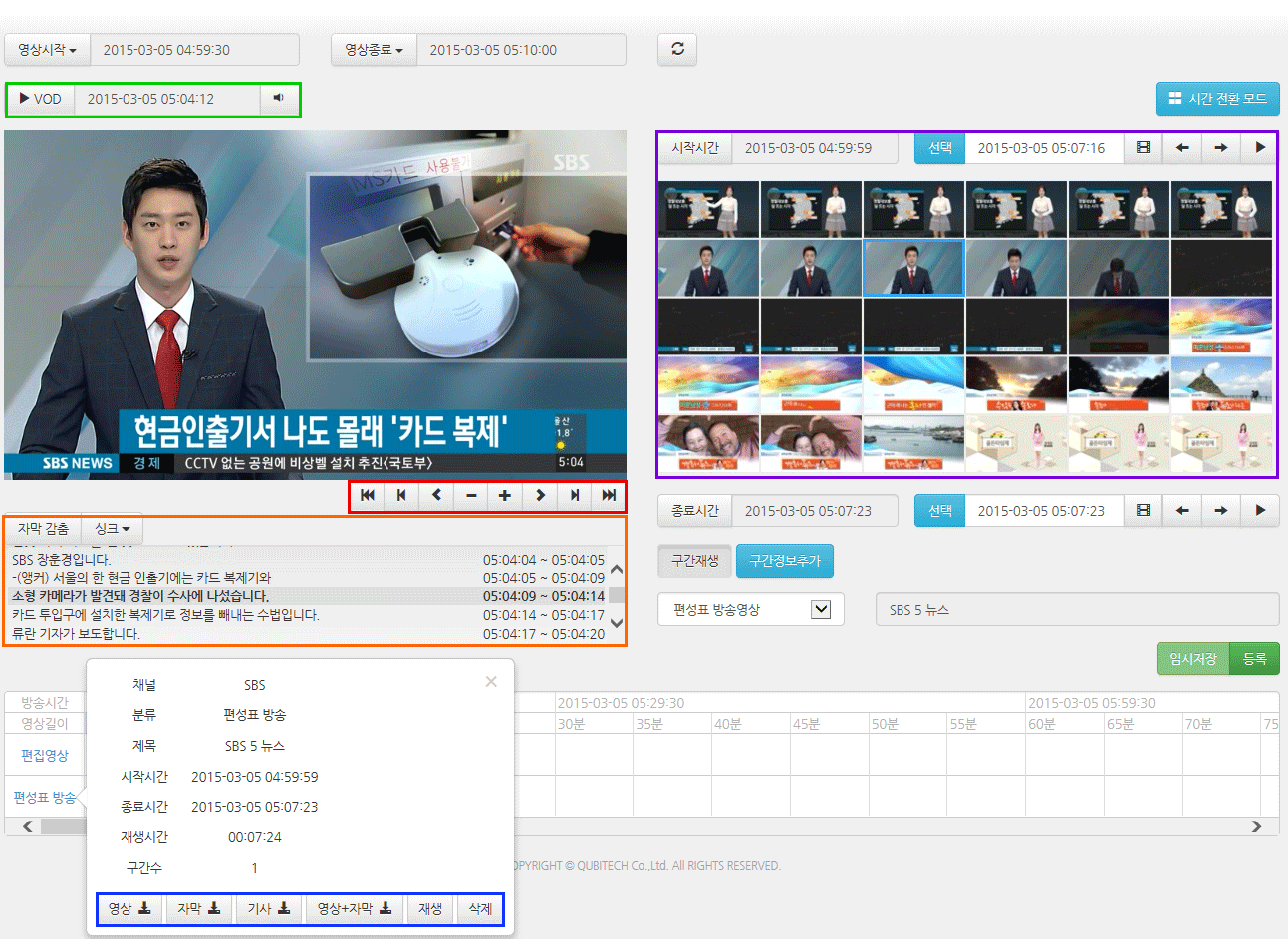Select the highlighted anchor thumbnail with blue border
This screenshot has height=939, width=1288.
pos(913,268)
